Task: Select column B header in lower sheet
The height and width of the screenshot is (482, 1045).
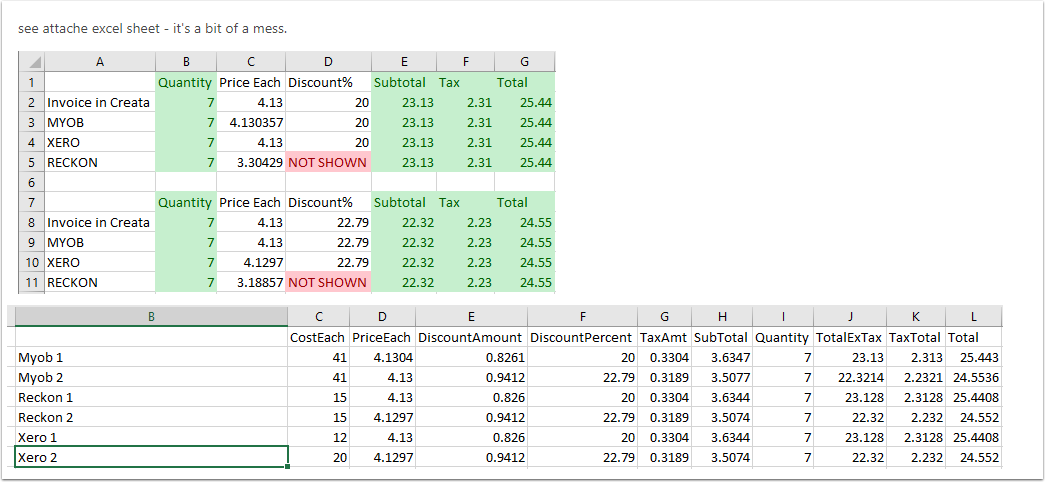Action: [x=151, y=317]
